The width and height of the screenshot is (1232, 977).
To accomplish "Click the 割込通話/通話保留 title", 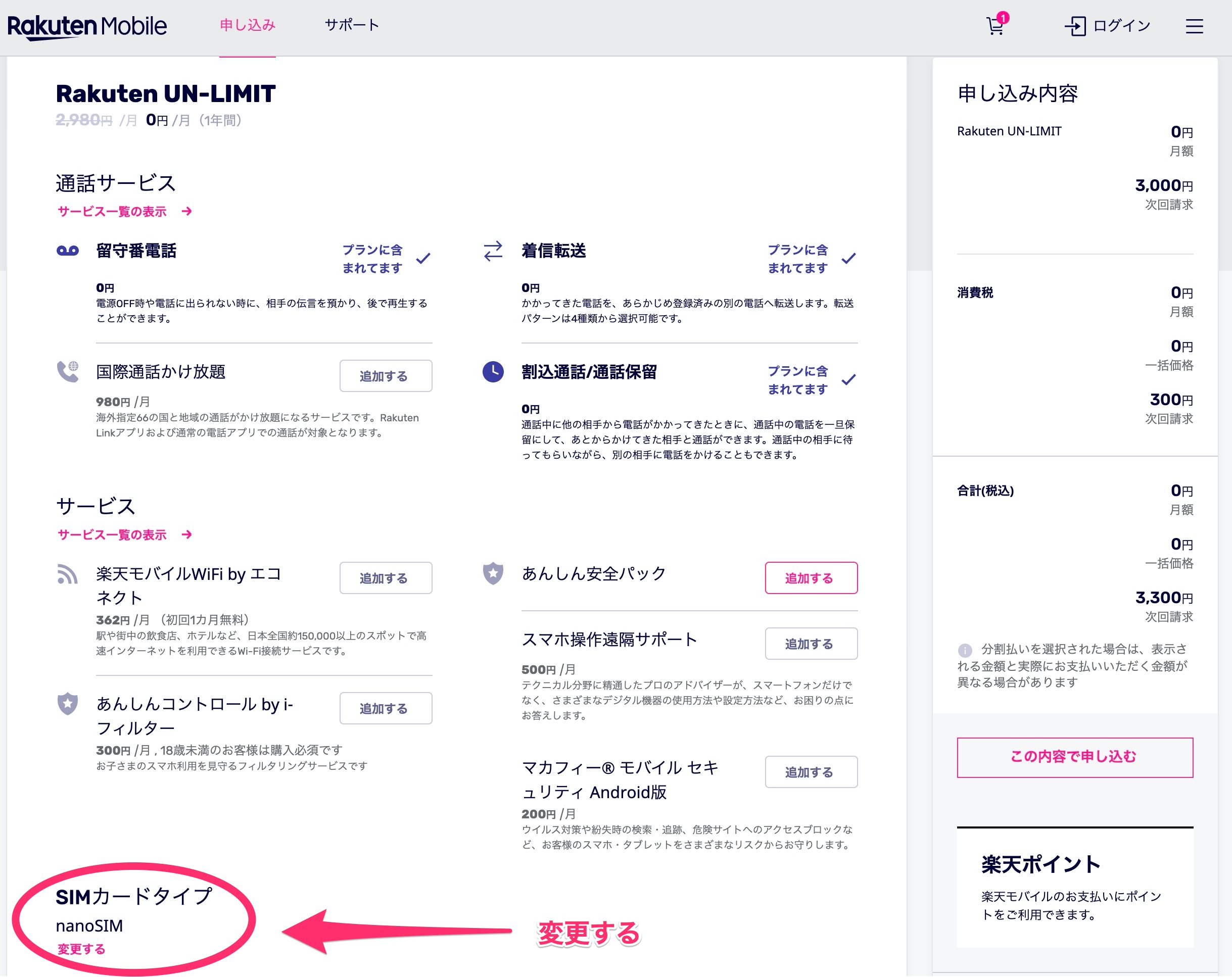I will click(589, 372).
